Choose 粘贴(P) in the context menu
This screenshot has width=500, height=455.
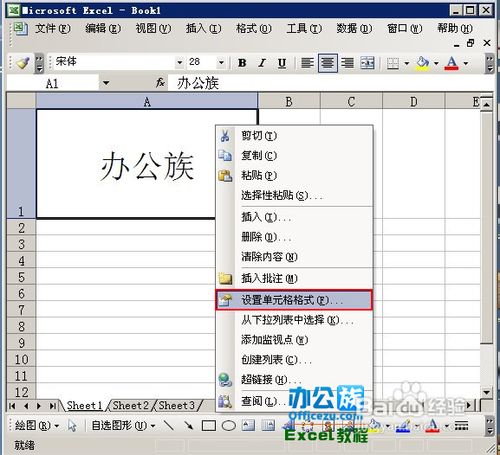pyautogui.click(x=294, y=175)
